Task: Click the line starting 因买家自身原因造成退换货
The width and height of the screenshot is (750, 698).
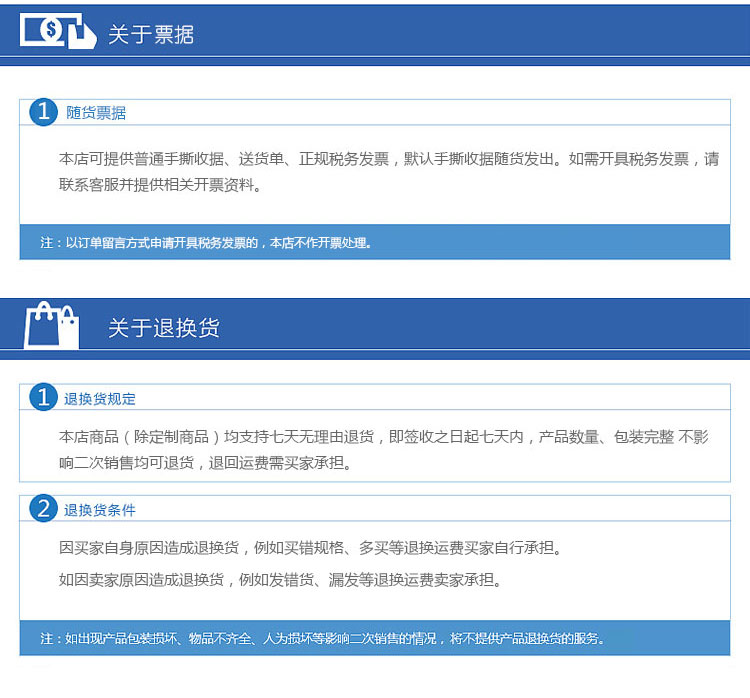Action: pyautogui.click(x=310, y=548)
